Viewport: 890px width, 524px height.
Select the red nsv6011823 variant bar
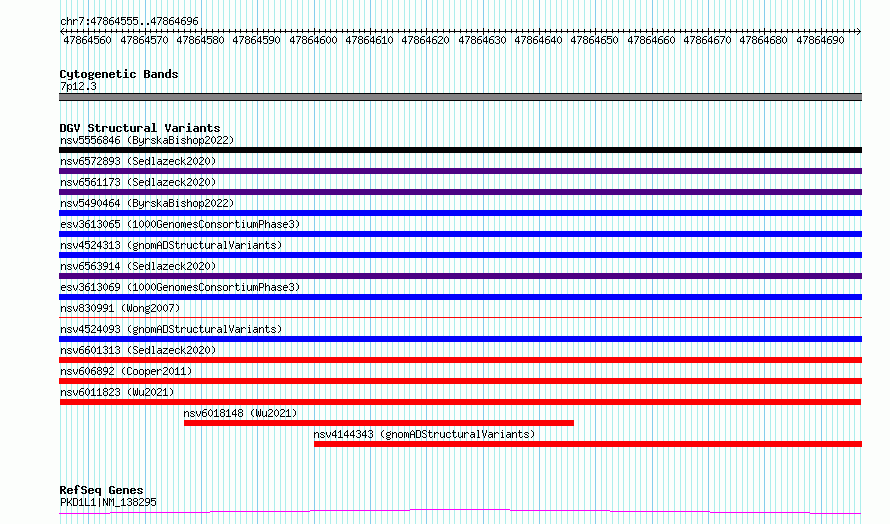coord(460,402)
